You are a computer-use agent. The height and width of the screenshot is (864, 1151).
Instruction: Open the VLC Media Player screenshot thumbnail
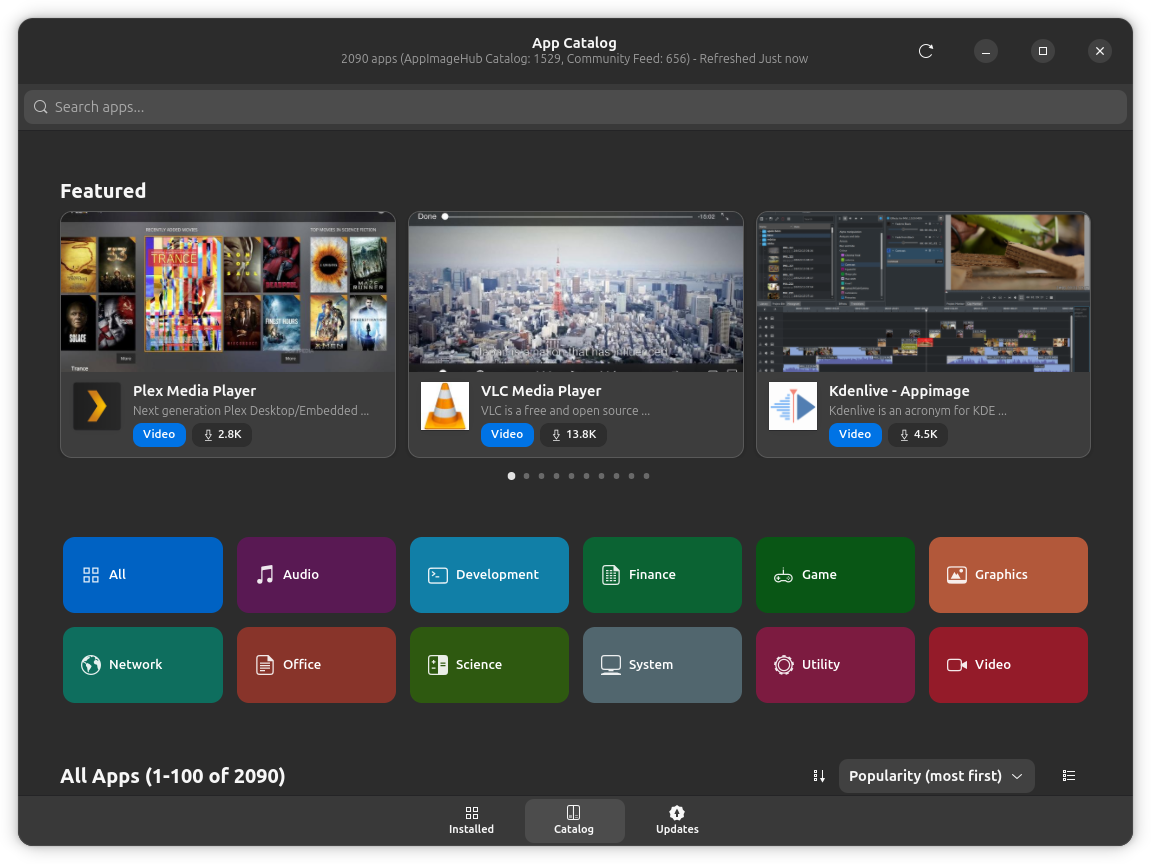(x=575, y=291)
